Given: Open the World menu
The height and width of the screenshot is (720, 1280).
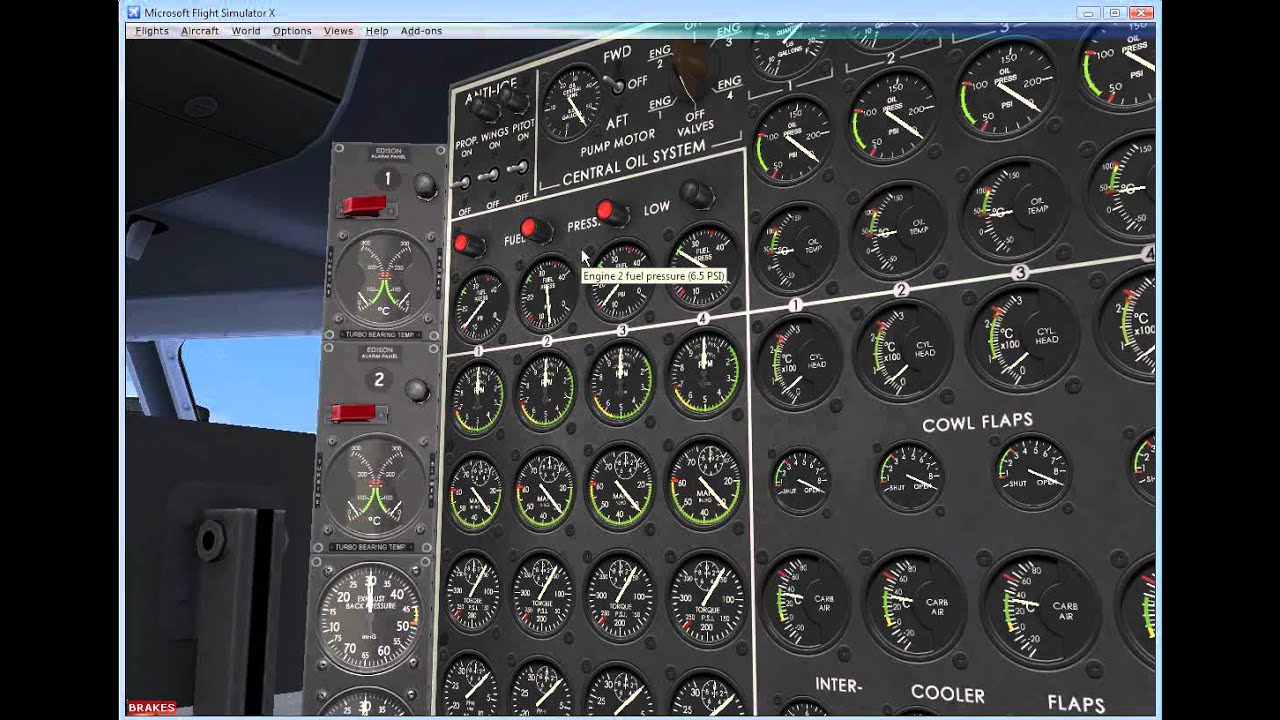Looking at the screenshot, I should [x=246, y=31].
